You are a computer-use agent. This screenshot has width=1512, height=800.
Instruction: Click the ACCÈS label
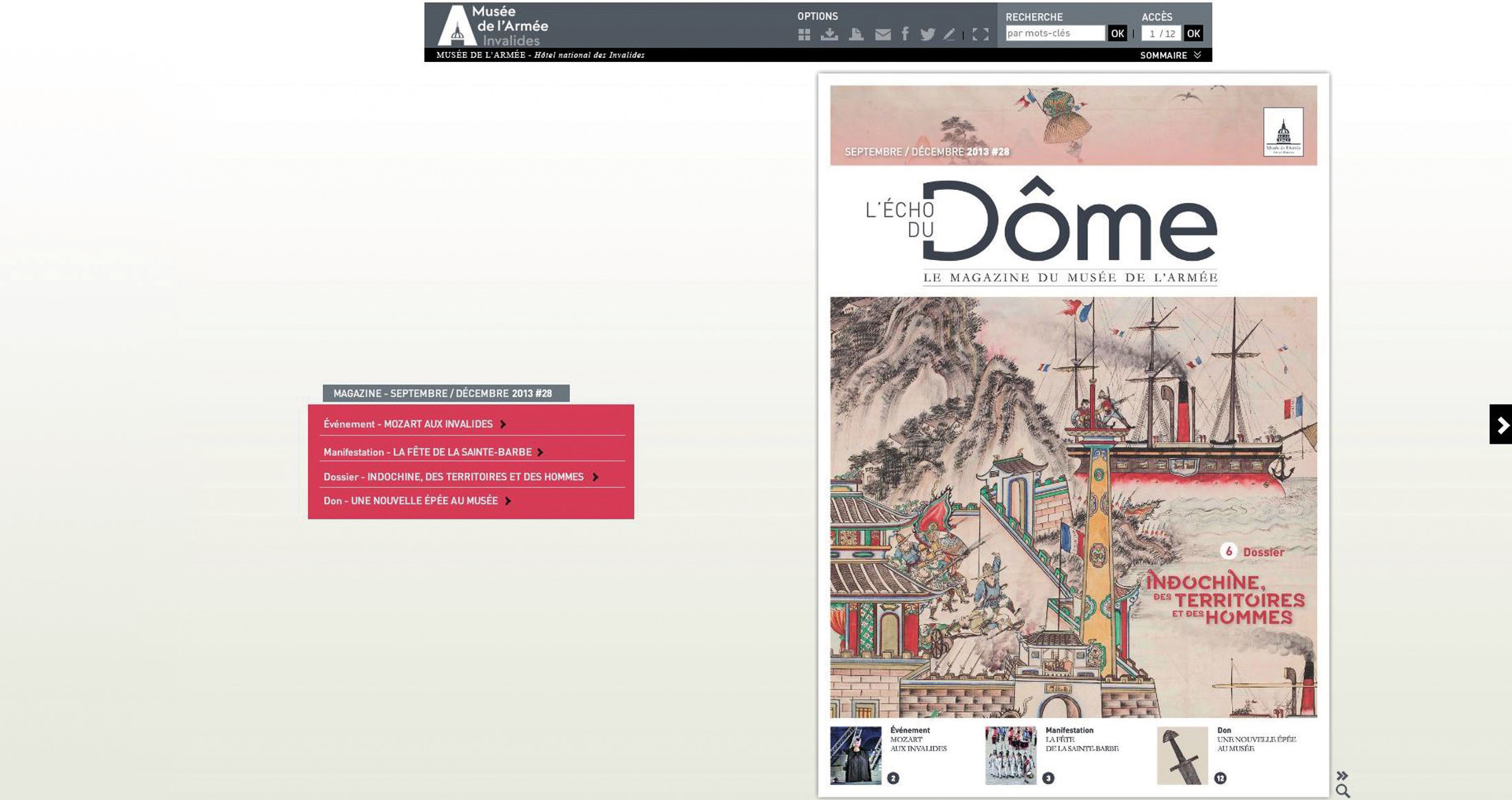[x=1157, y=17]
